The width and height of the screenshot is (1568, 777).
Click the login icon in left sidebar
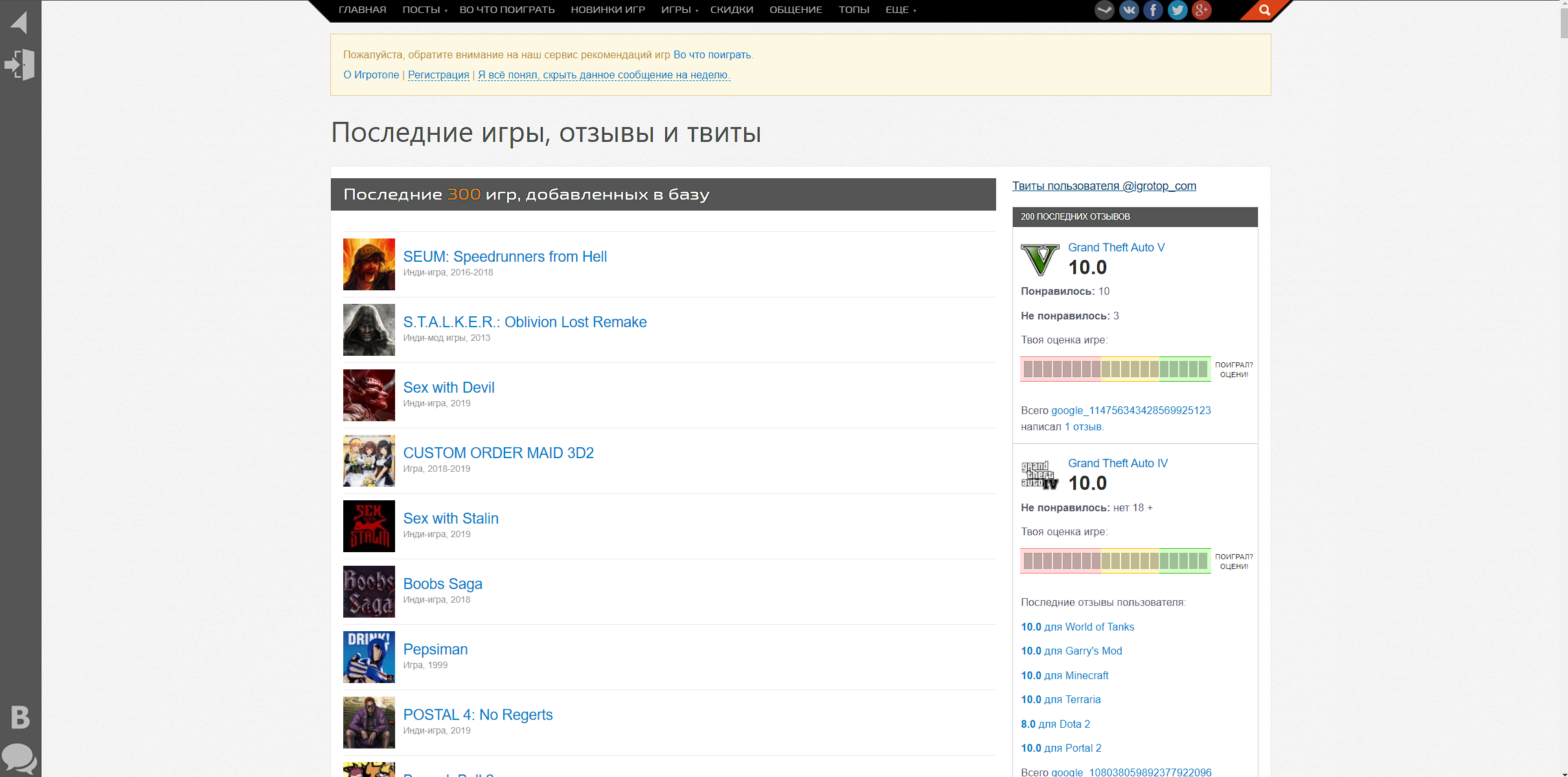click(19, 64)
